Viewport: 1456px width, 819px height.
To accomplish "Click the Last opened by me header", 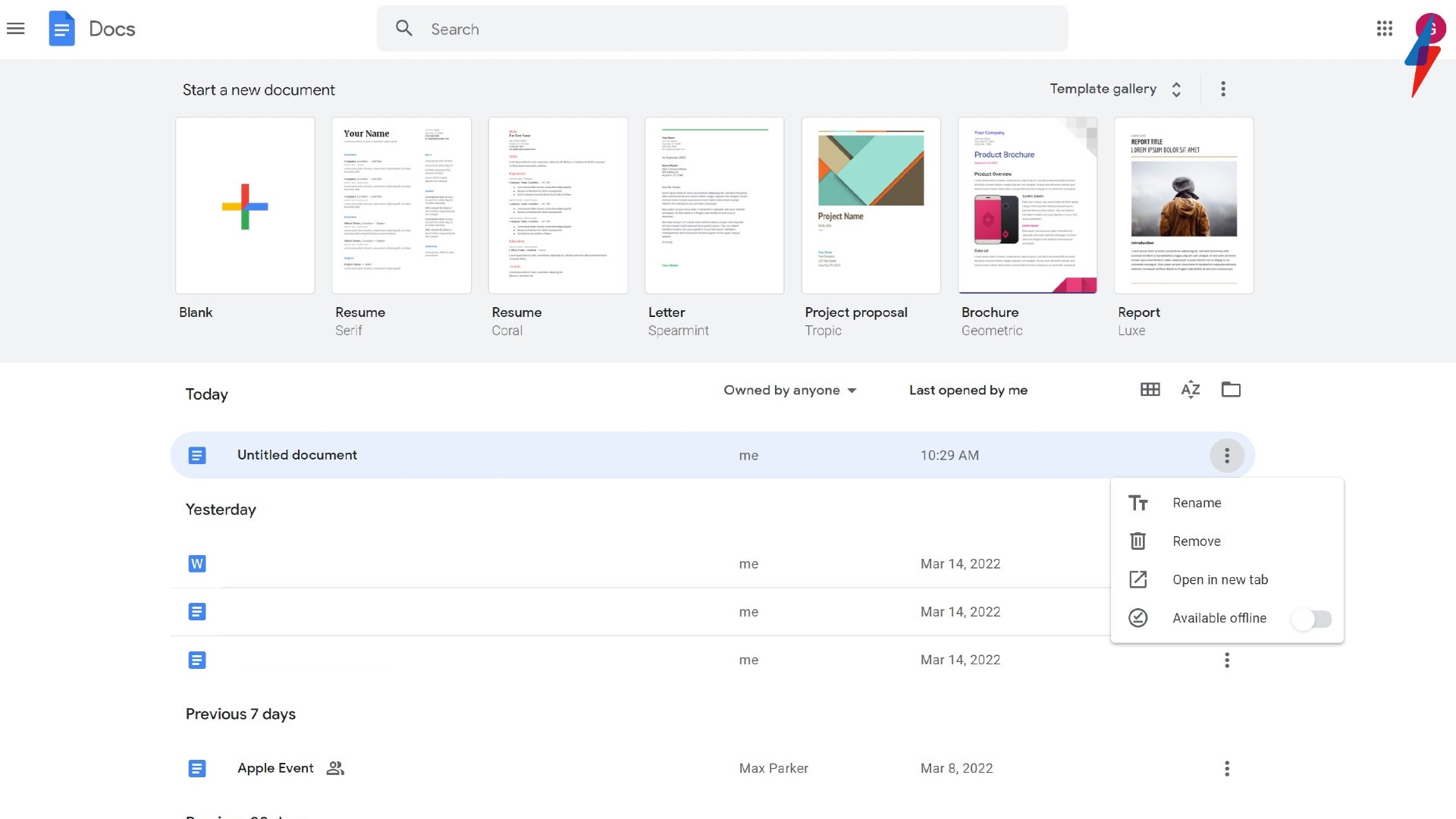I will 968,390.
